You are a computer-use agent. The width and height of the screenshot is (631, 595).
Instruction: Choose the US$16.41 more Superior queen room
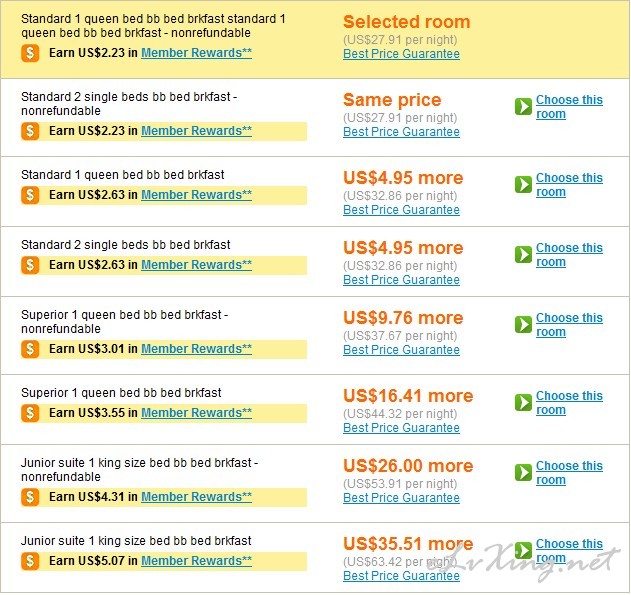click(569, 403)
